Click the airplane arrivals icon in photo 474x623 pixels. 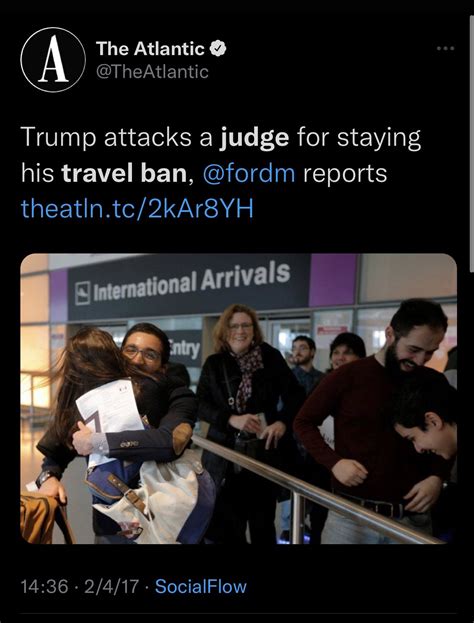pos(83,293)
